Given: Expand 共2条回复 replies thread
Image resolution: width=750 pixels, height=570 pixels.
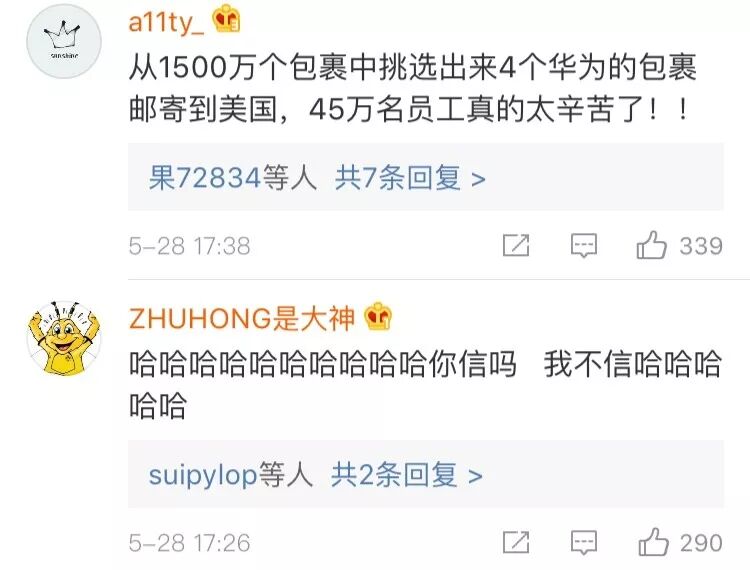Looking at the screenshot, I should [x=407, y=475].
